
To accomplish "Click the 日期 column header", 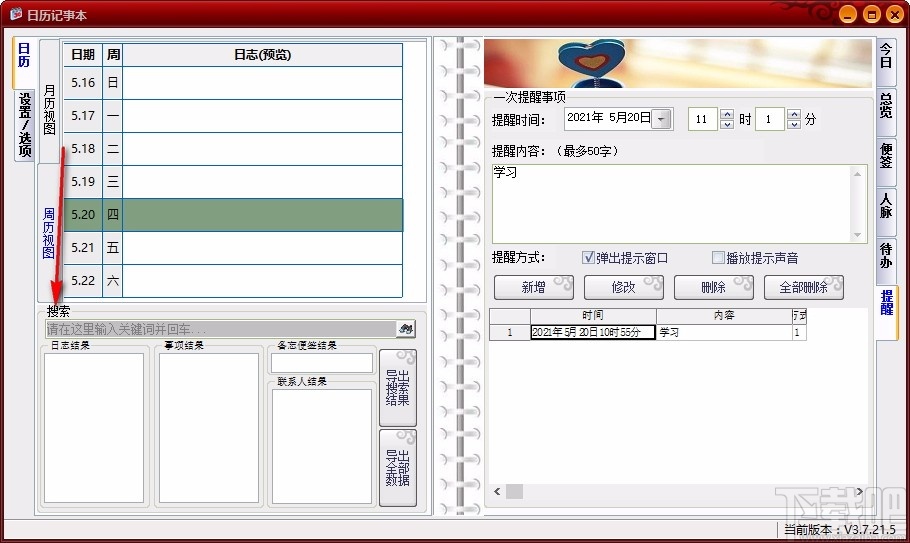I will [x=83, y=55].
